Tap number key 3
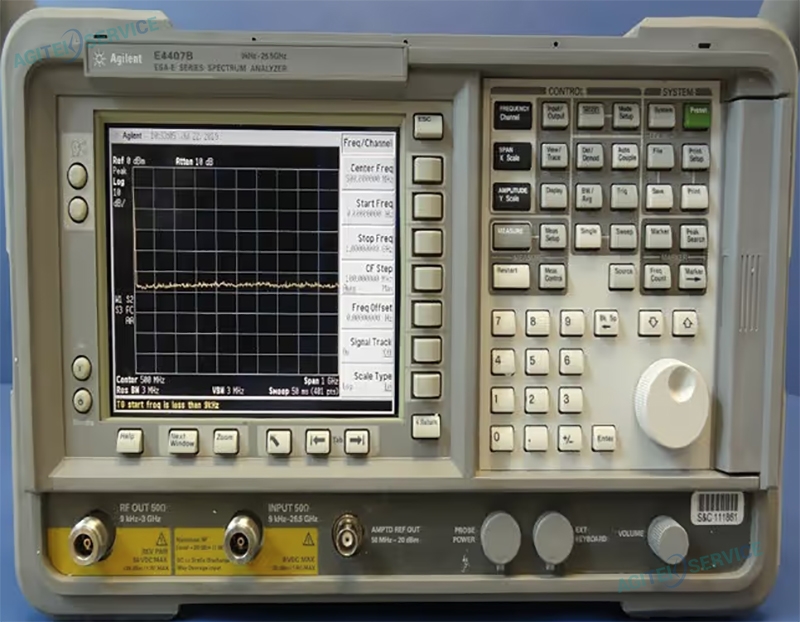 (570, 400)
